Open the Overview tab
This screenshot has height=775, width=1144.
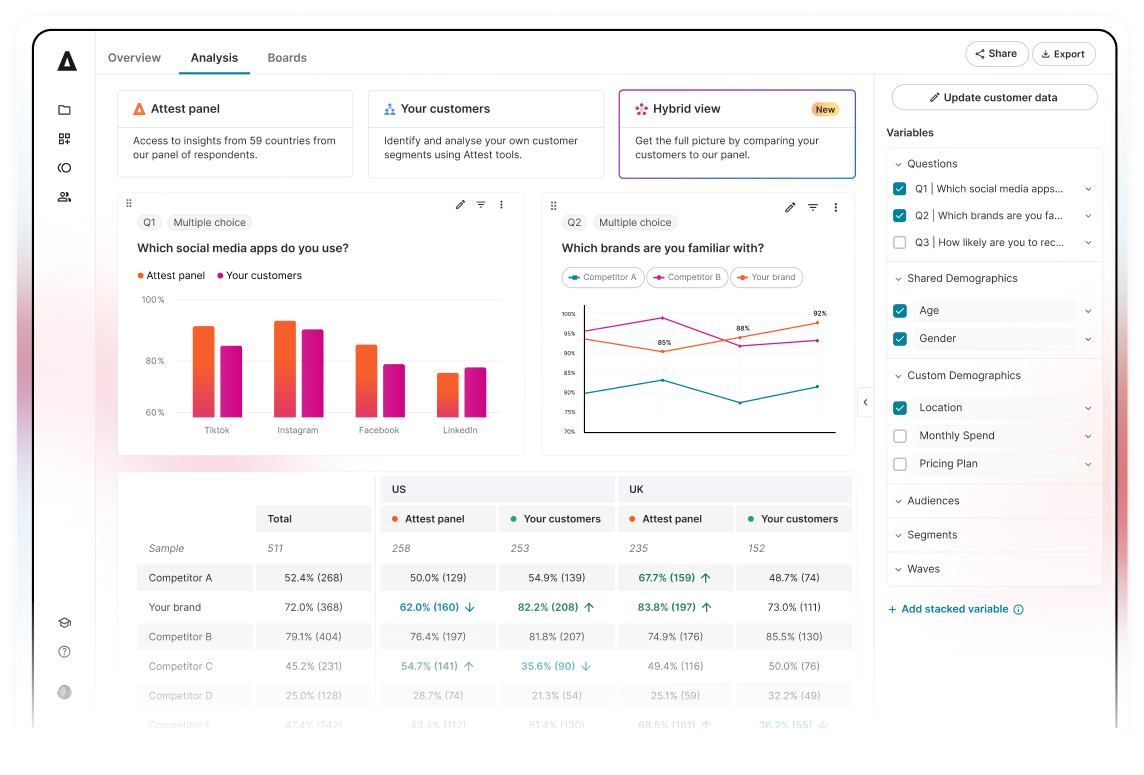[134, 57]
